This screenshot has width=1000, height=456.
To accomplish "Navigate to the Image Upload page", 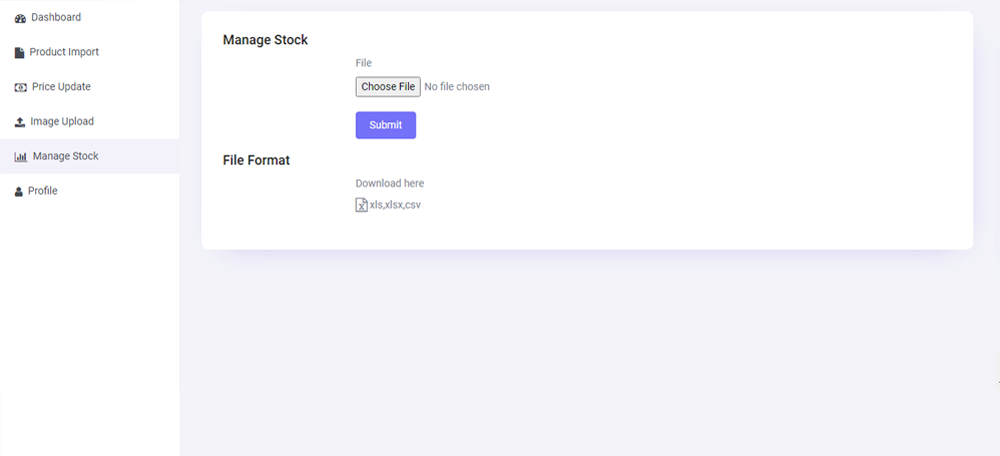I will [89, 121].
